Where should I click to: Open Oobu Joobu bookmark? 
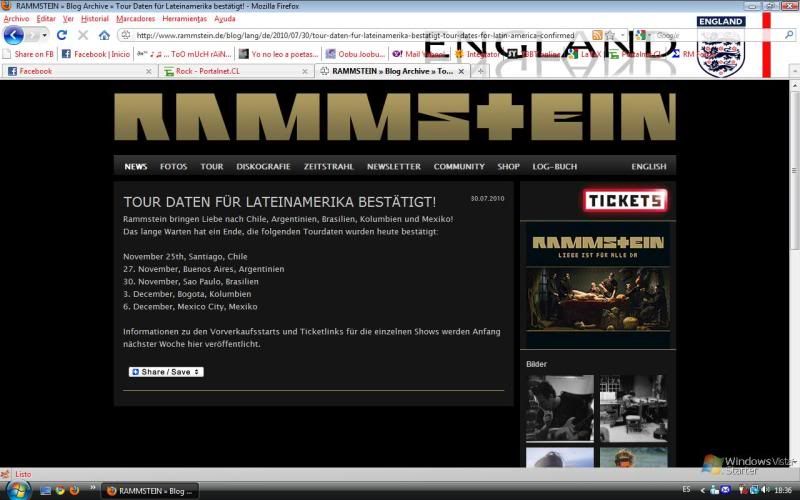point(355,54)
